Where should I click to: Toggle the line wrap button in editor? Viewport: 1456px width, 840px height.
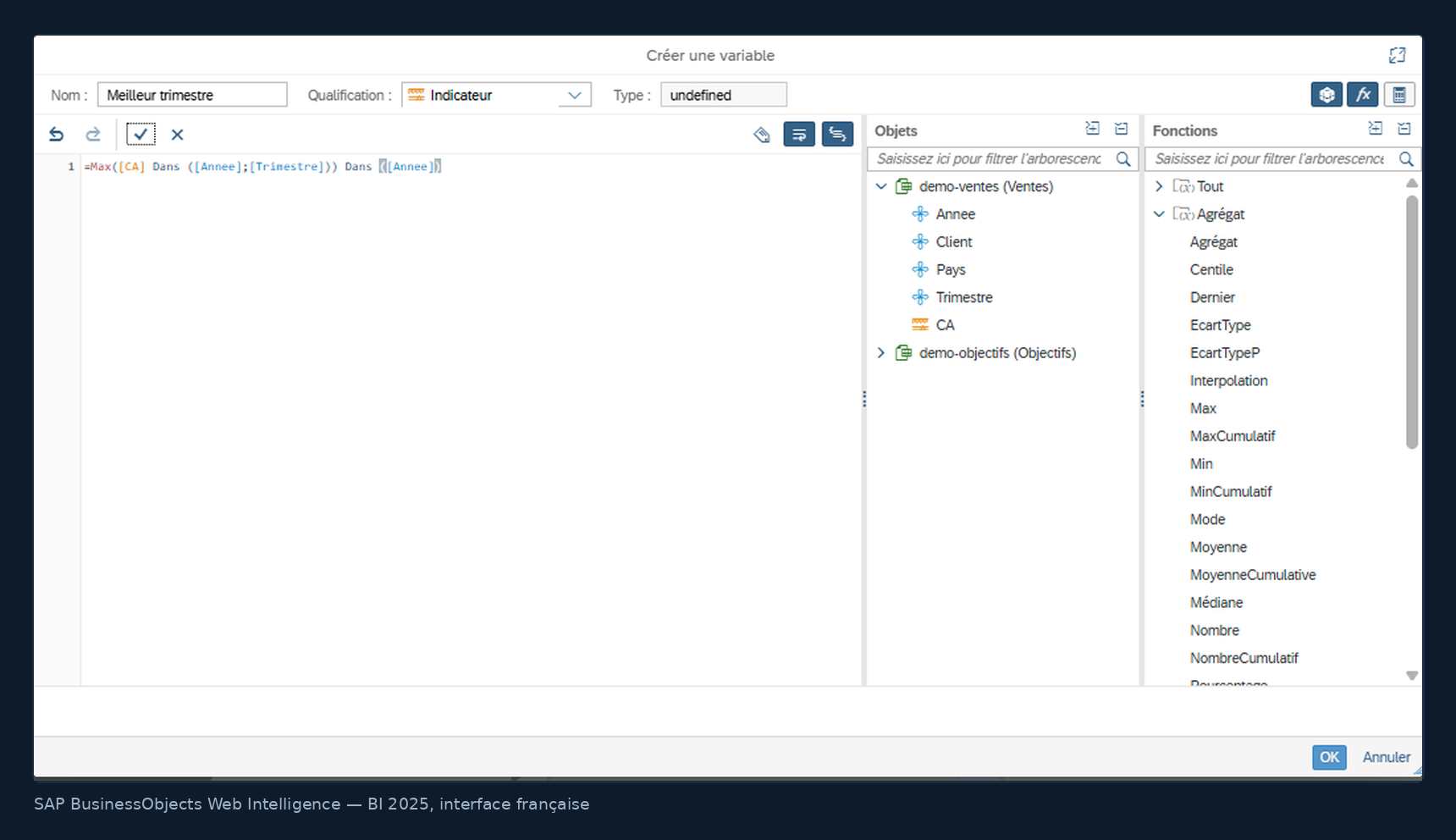(799, 134)
